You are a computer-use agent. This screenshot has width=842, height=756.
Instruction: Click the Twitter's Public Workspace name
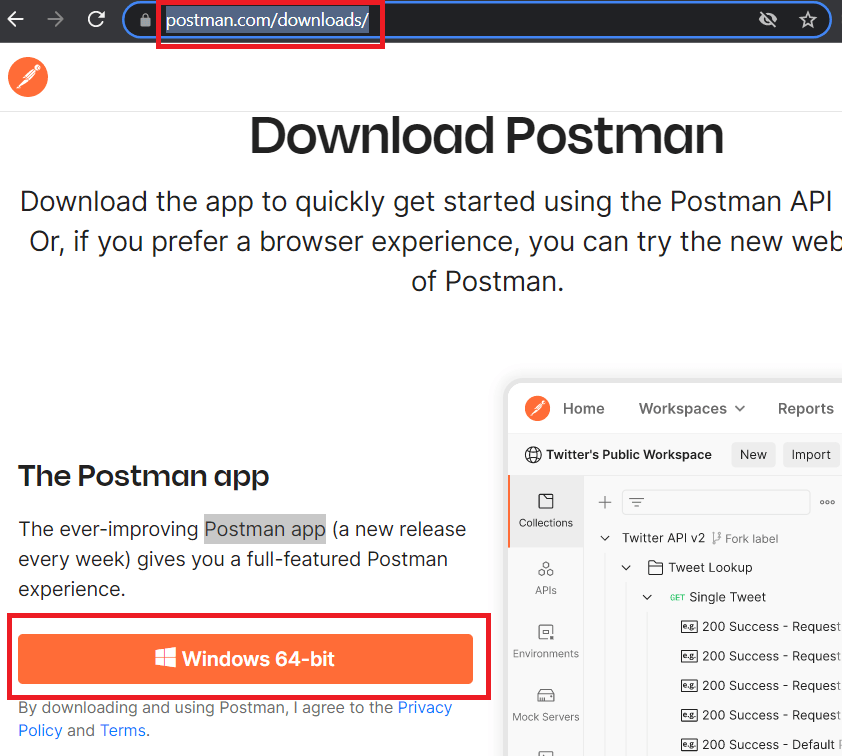(x=629, y=455)
